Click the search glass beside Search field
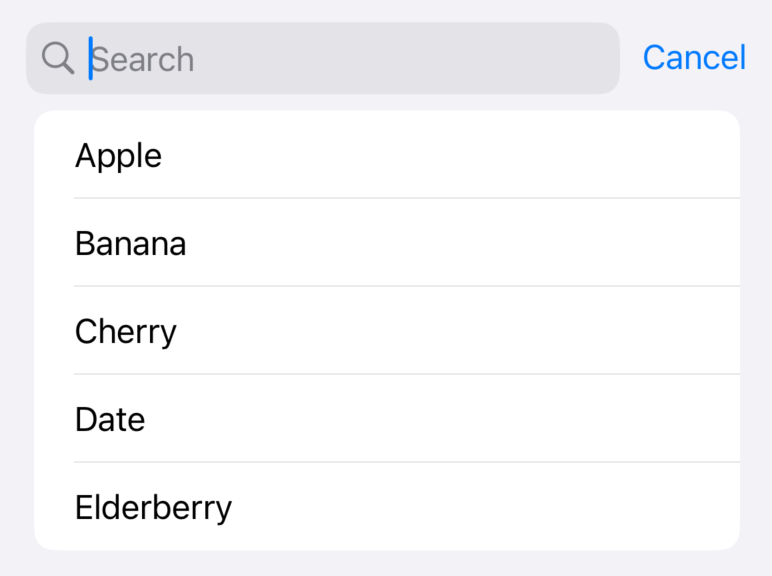This screenshot has width=772, height=576. click(x=58, y=59)
